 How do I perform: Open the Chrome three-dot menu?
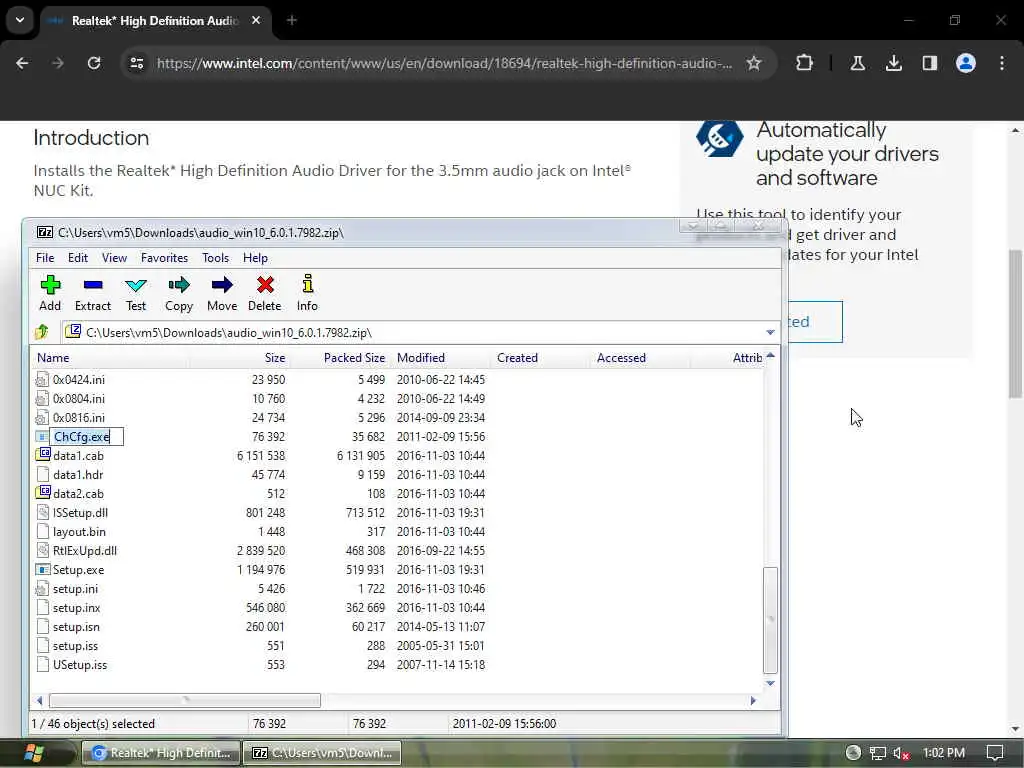(x=1002, y=63)
